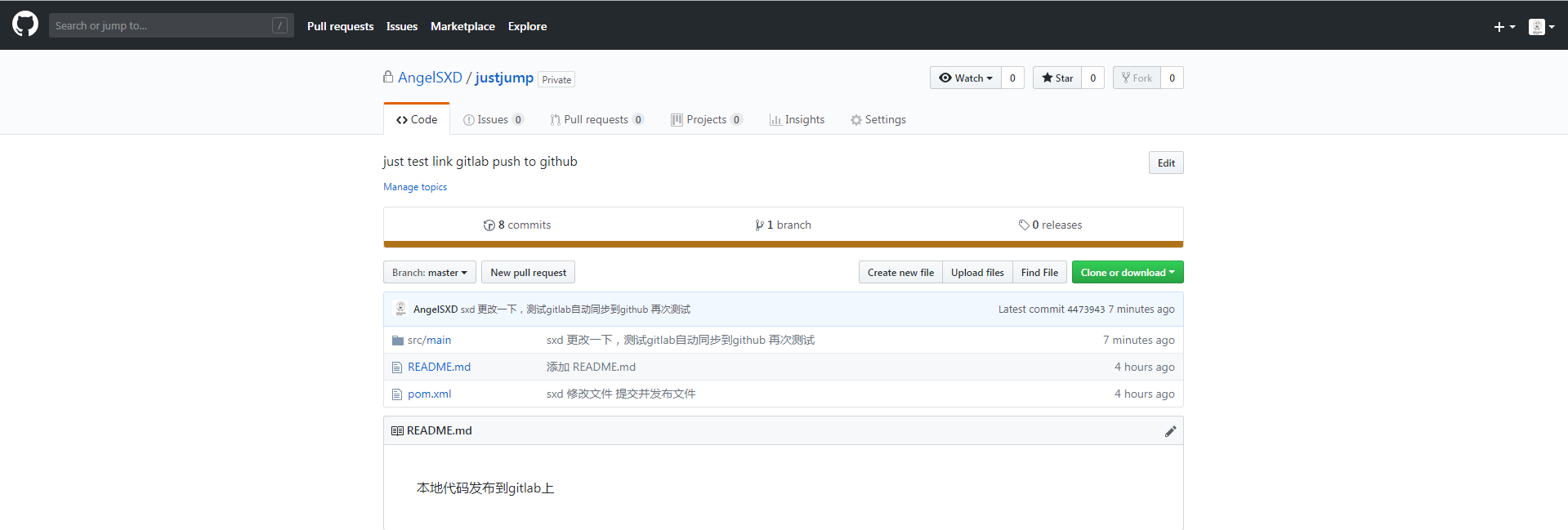Click the brown language color bar
This screenshot has height=530, width=1568.
tap(783, 244)
